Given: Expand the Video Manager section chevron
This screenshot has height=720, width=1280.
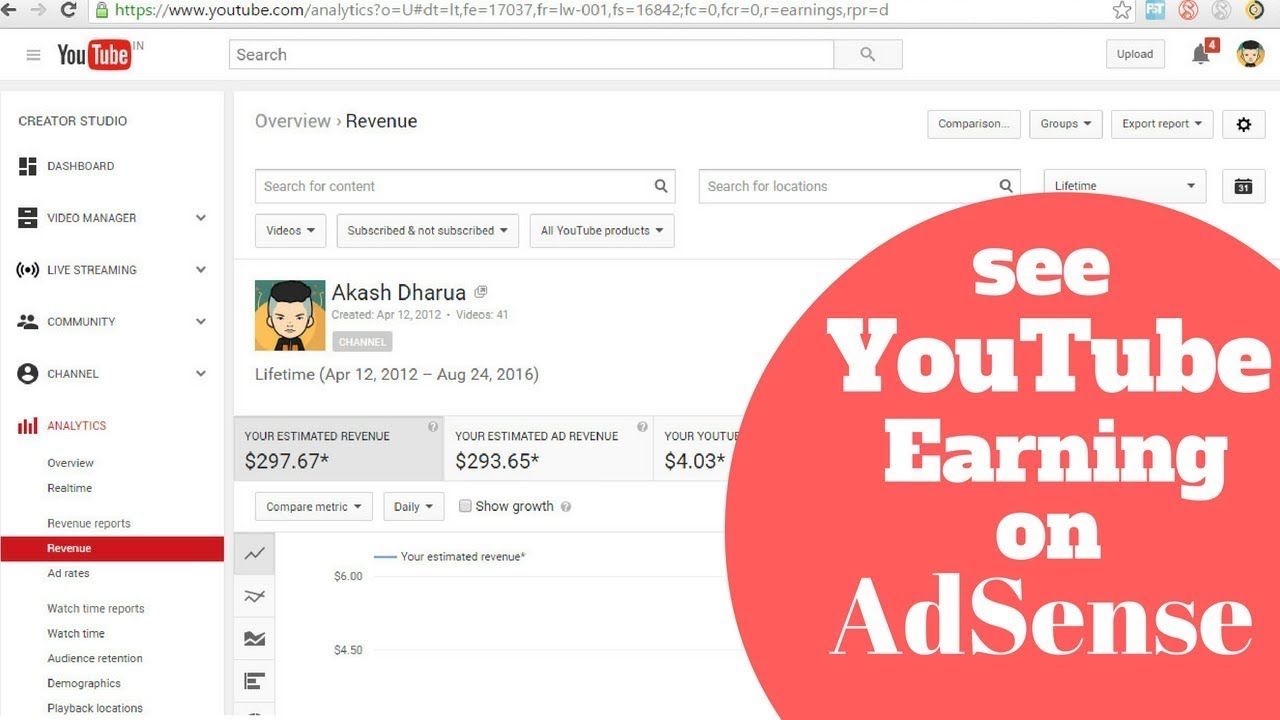Looking at the screenshot, I should point(201,218).
